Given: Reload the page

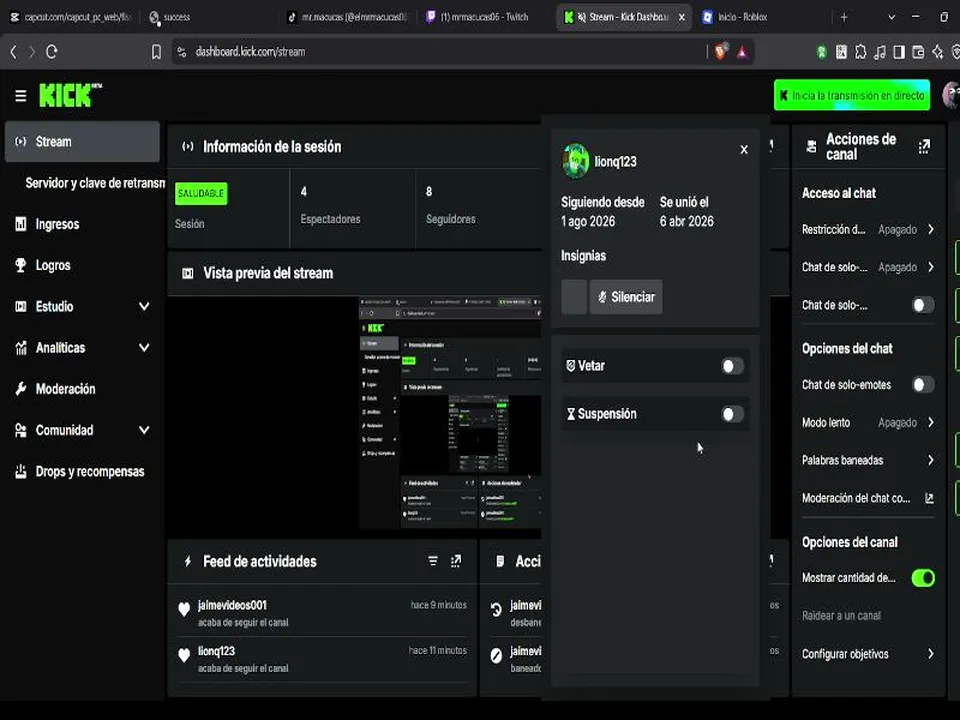Looking at the screenshot, I should point(51,52).
